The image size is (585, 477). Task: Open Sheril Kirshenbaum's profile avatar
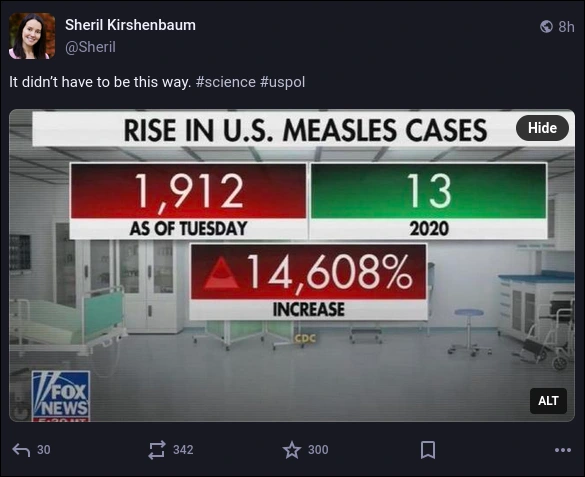32,36
